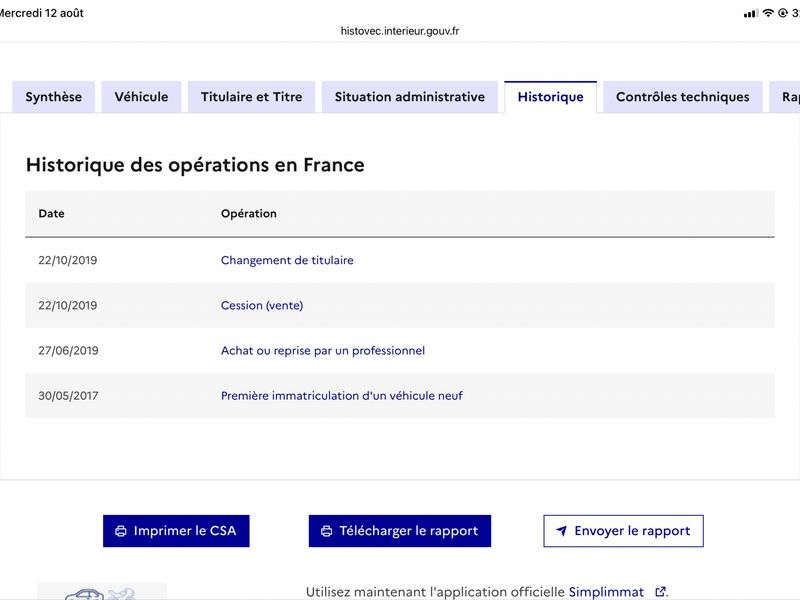
Task: Open the Cession (vente) operation
Action: 262,306
